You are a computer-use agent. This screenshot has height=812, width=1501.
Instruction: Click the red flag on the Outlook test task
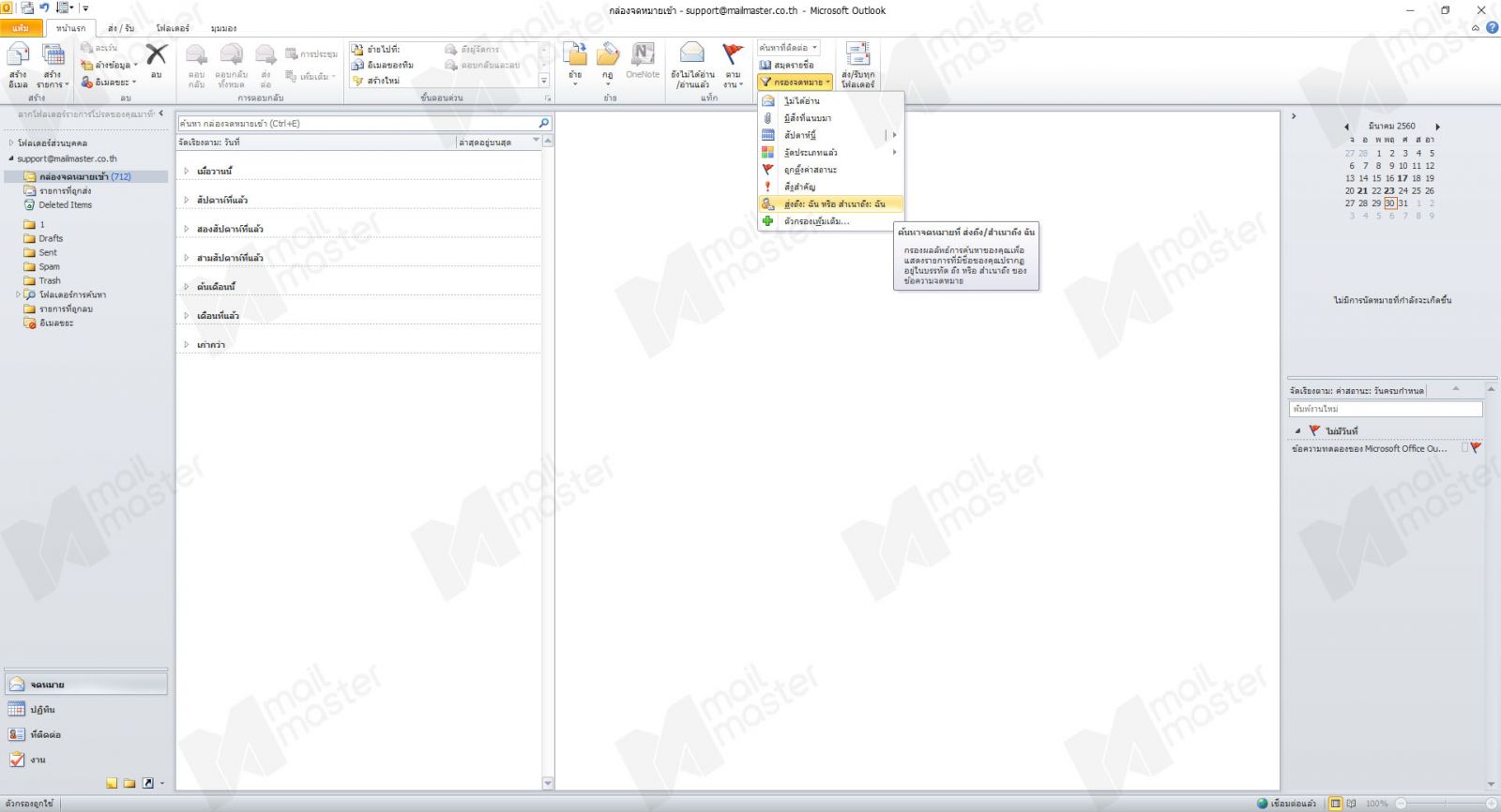[1476, 448]
